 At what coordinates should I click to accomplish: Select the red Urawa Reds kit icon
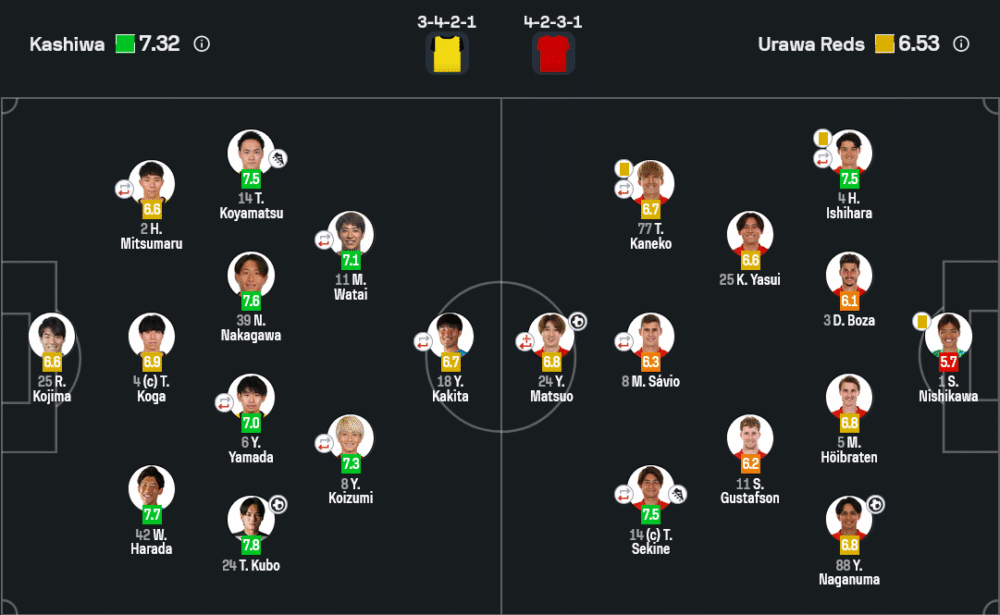click(553, 53)
